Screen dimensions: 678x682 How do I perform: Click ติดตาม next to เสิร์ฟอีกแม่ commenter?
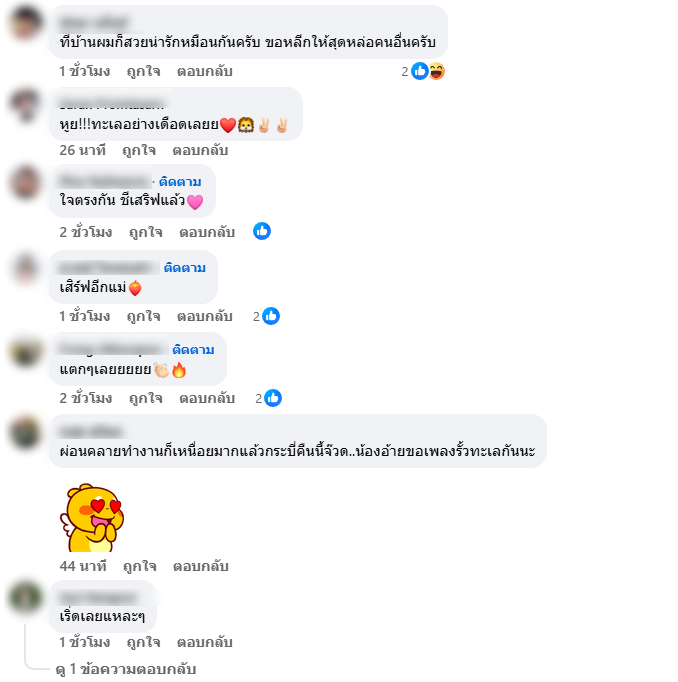[x=185, y=268]
